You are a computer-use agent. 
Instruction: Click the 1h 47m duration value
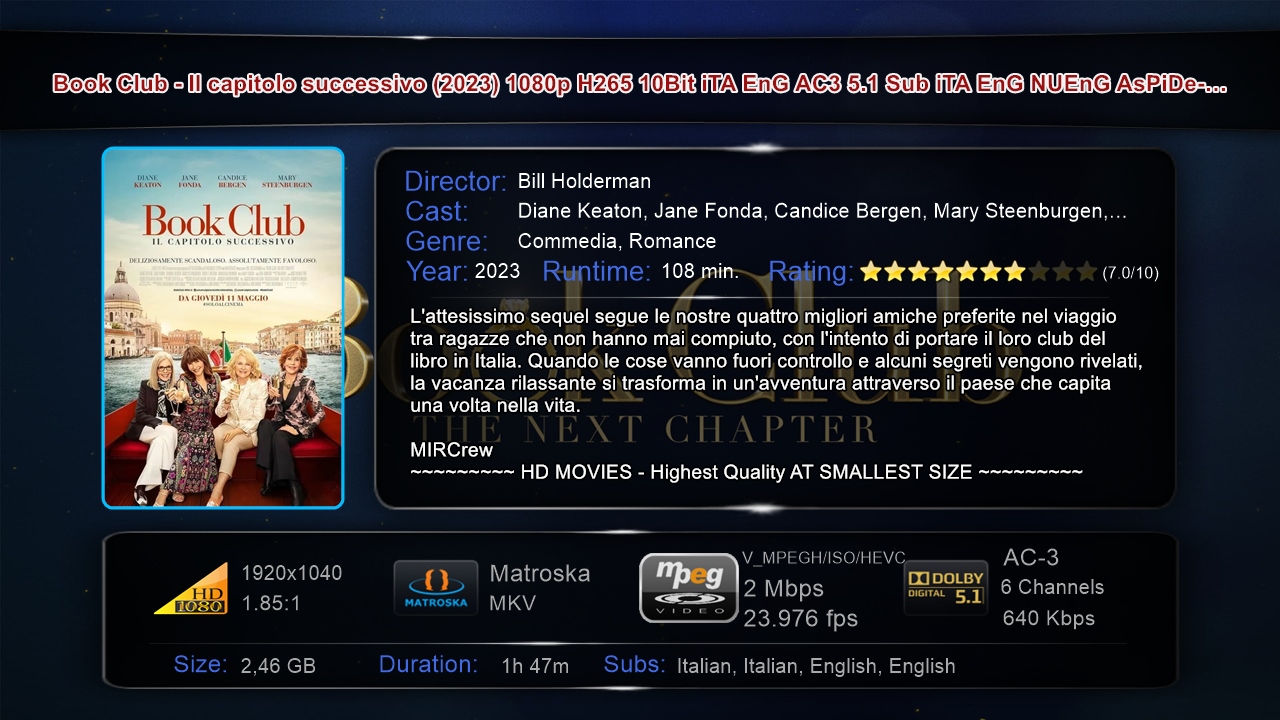point(535,666)
